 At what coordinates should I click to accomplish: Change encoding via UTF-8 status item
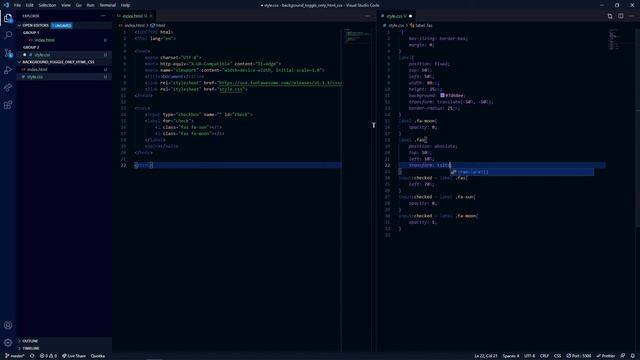[529, 356]
